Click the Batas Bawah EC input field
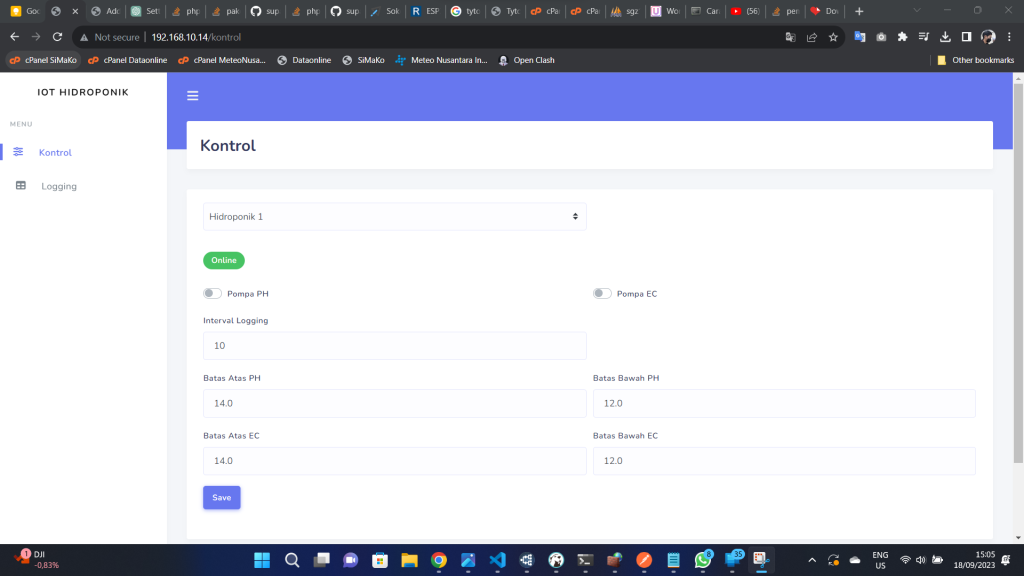This screenshot has height=576, width=1024. 783,461
